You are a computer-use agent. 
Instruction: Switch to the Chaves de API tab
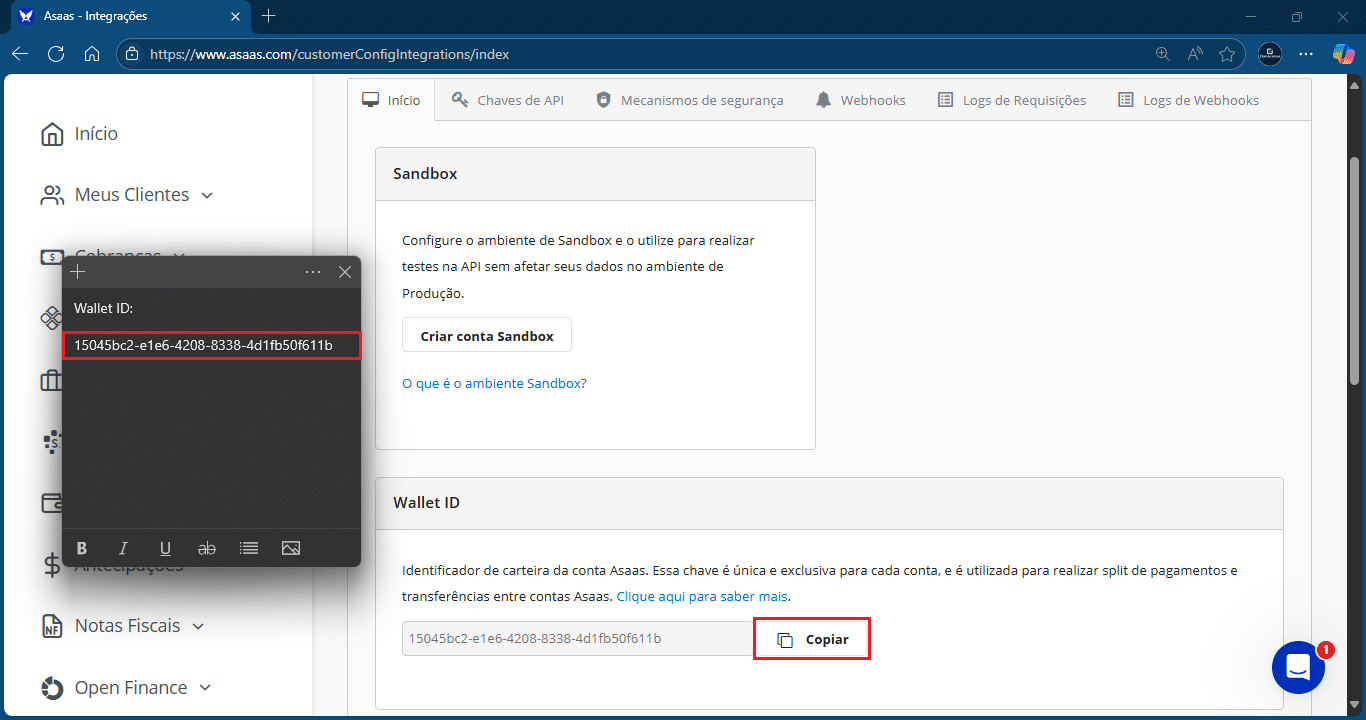click(x=508, y=99)
